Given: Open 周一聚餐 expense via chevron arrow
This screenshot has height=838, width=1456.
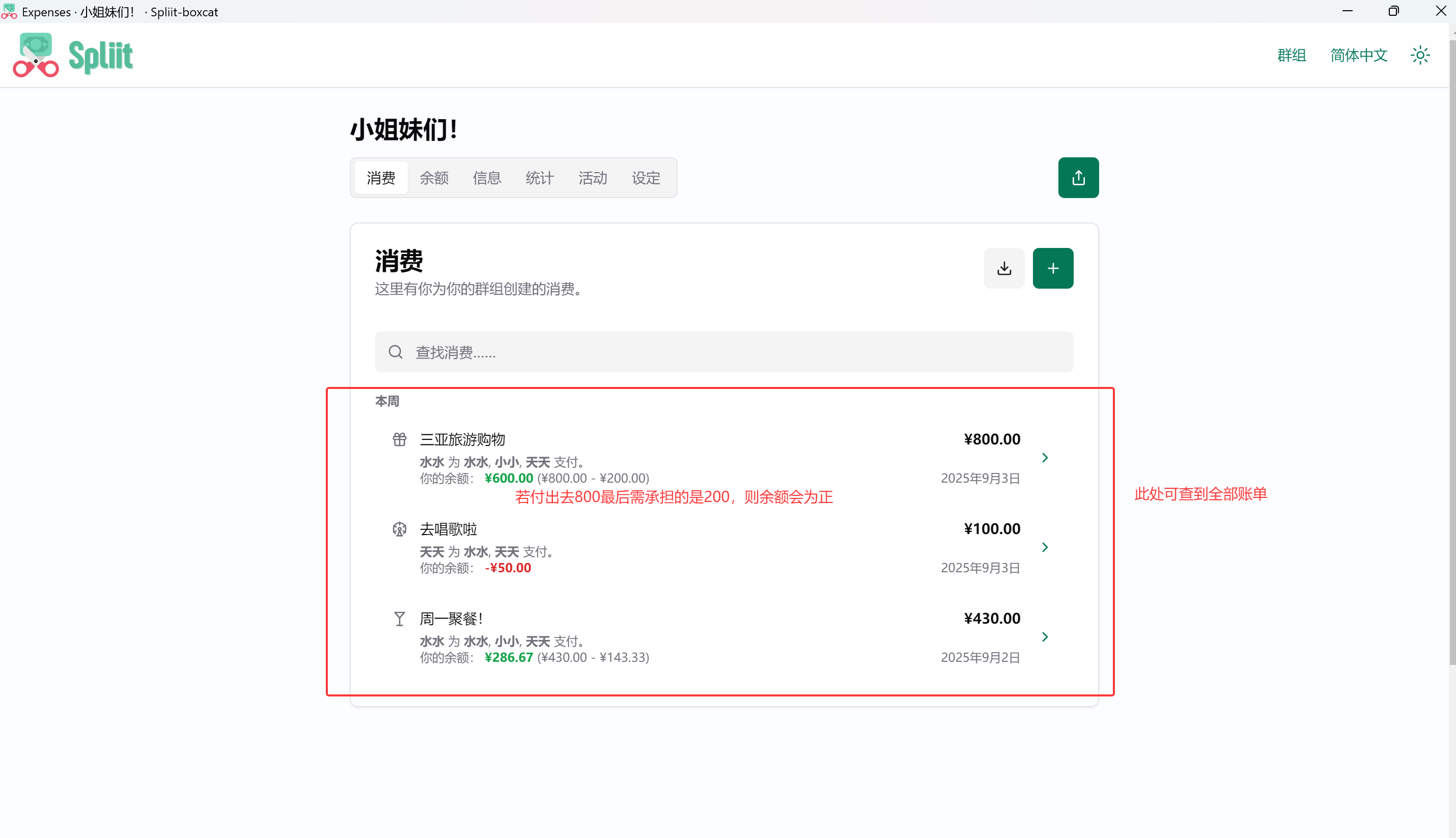Looking at the screenshot, I should 1045,636.
